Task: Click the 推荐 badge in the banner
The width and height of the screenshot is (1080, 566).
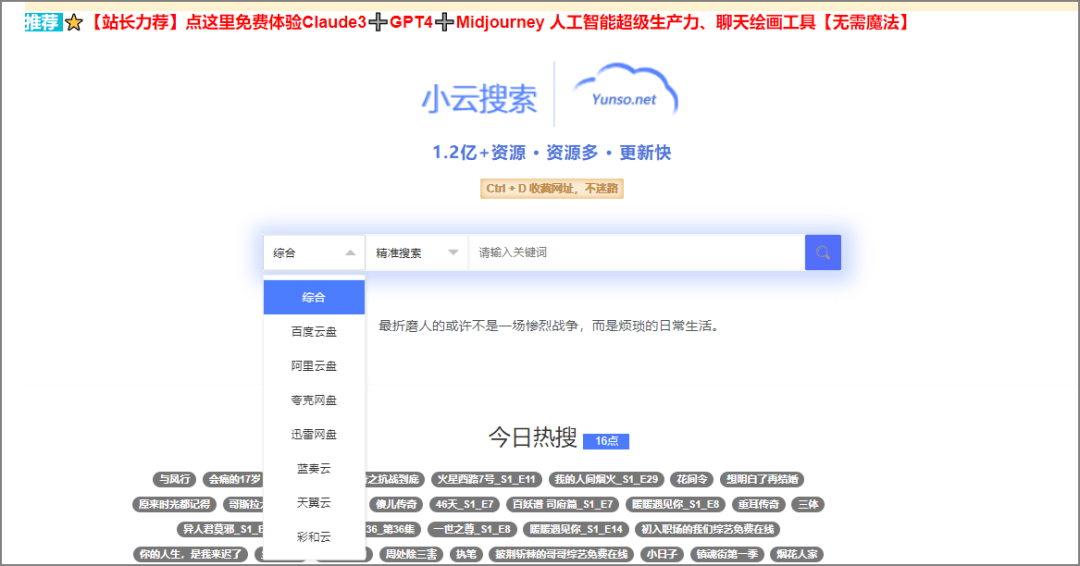Action: click(43, 22)
